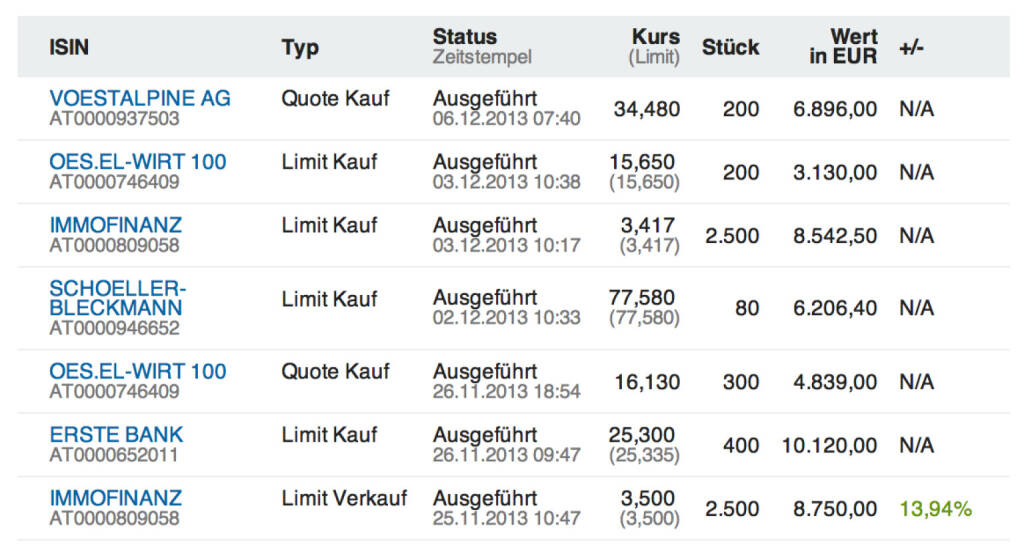Sort by the Wert in EUR header
Screen dimensions: 1024x546
[844, 47]
